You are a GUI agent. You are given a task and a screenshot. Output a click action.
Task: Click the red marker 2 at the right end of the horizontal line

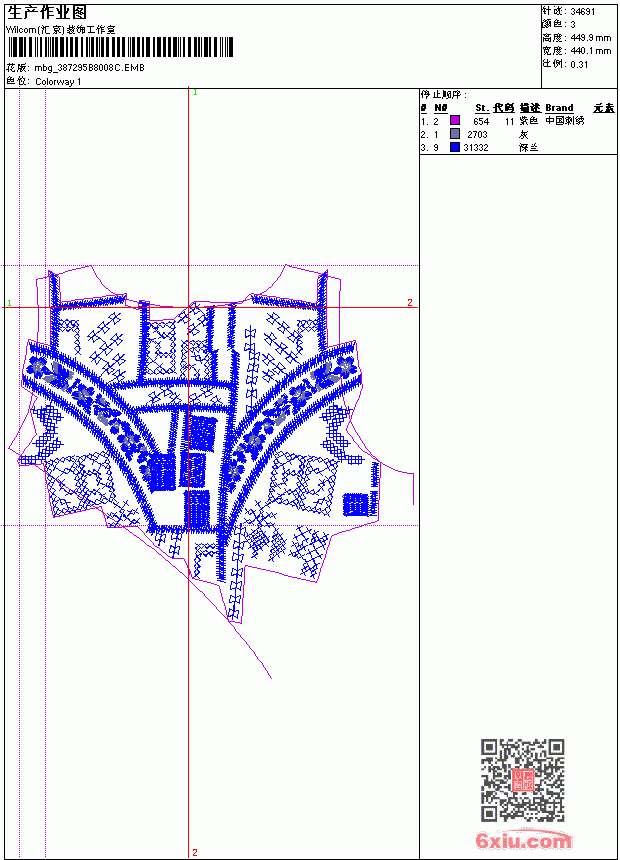point(410,302)
